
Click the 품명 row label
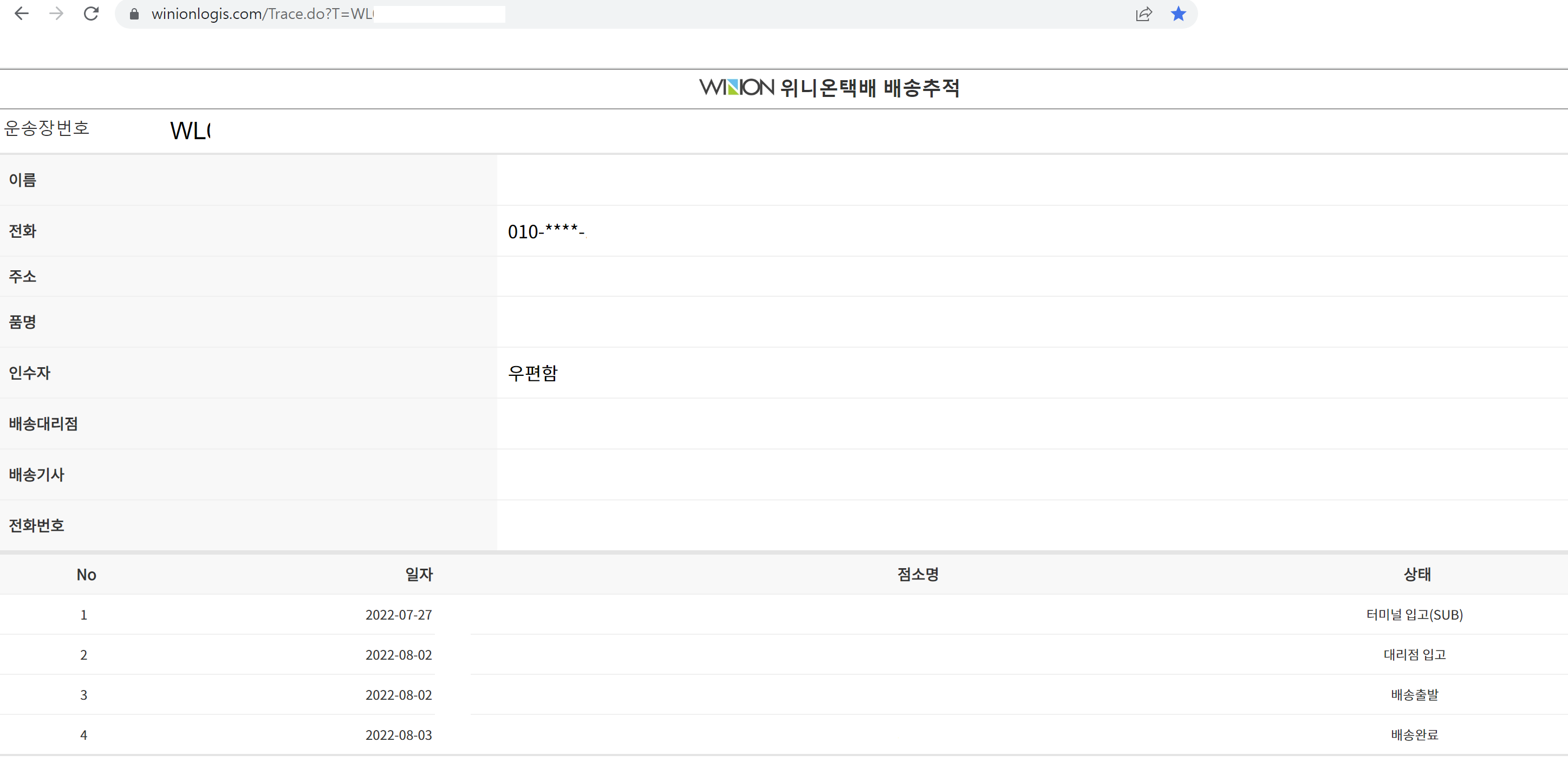[x=23, y=322]
